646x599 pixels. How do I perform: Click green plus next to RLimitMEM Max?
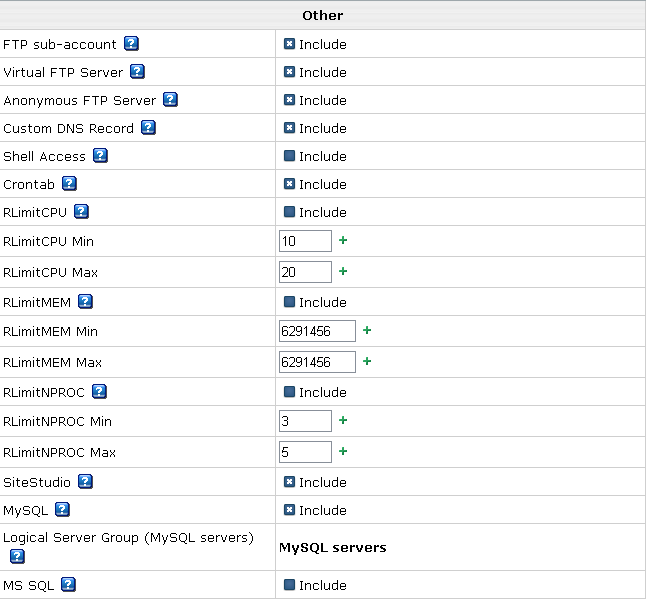pyautogui.click(x=367, y=361)
